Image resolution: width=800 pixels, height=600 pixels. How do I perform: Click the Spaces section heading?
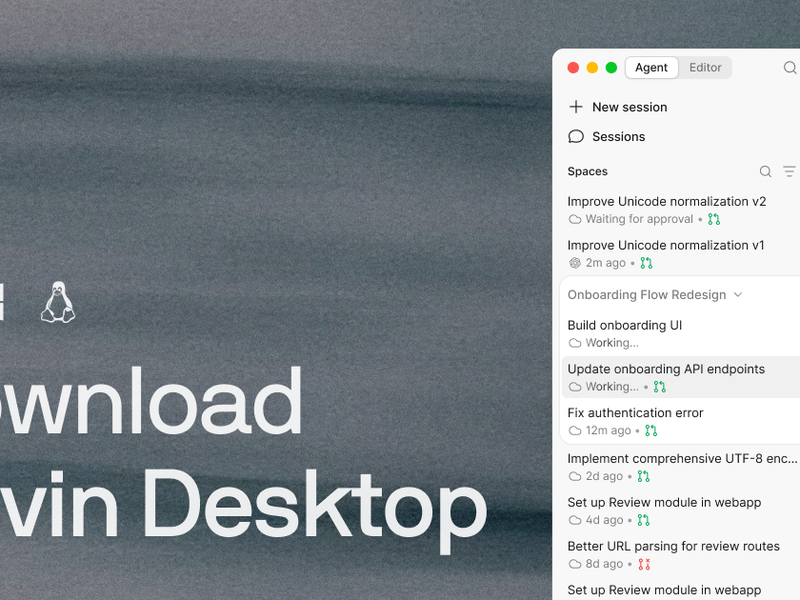click(587, 171)
